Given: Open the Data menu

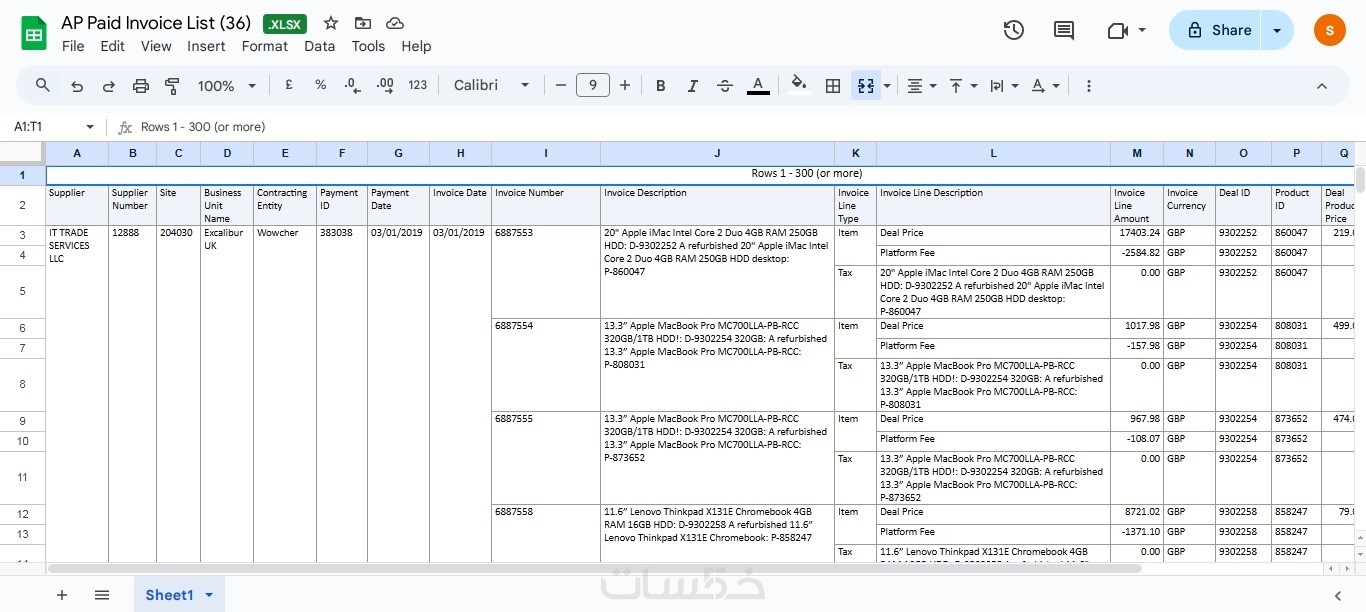Looking at the screenshot, I should 320,46.
